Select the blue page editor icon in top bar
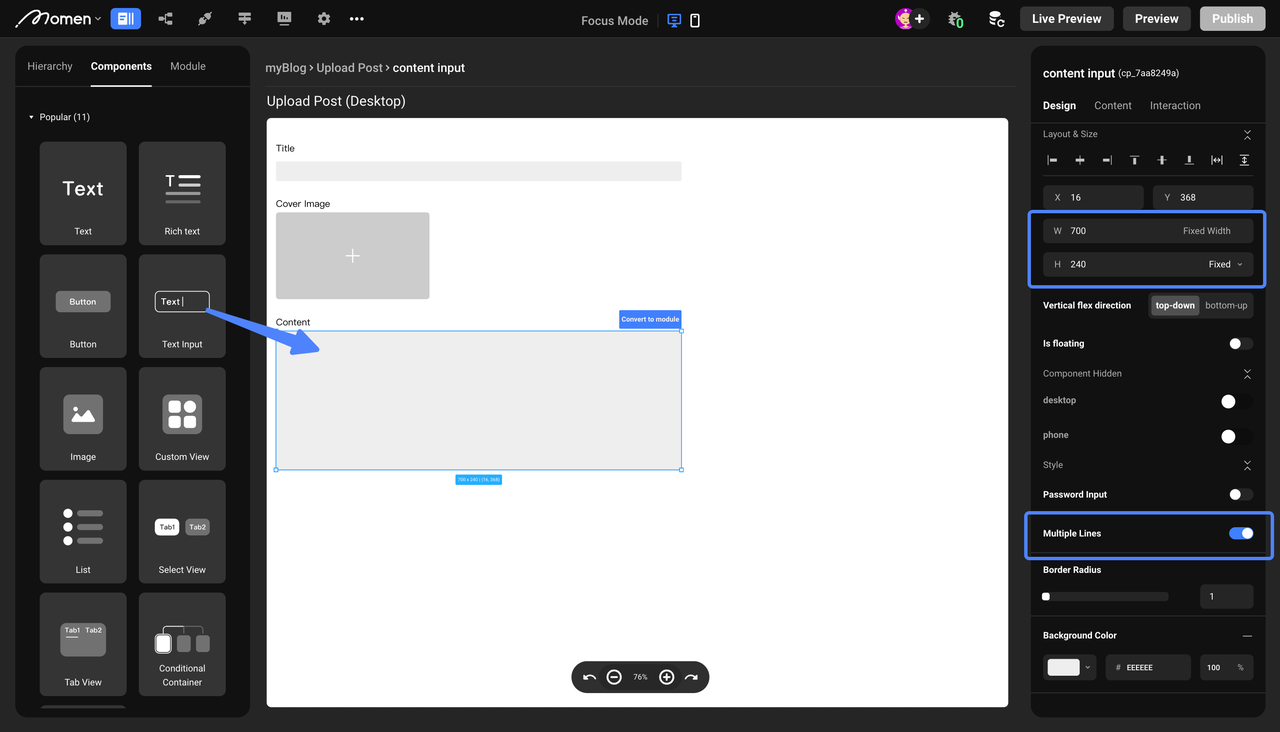Viewport: 1280px width, 732px height. tap(125, 18)
